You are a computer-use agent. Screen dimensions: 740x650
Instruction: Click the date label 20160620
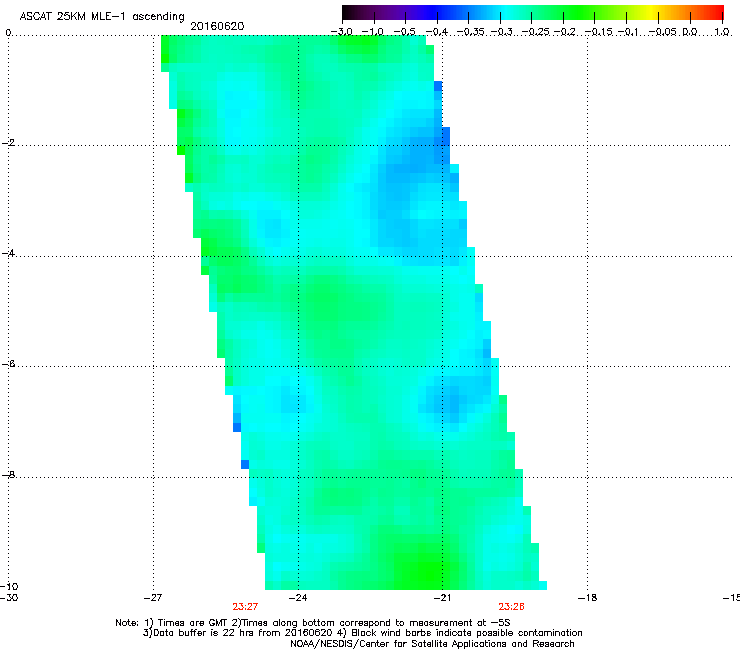point(217,26)
